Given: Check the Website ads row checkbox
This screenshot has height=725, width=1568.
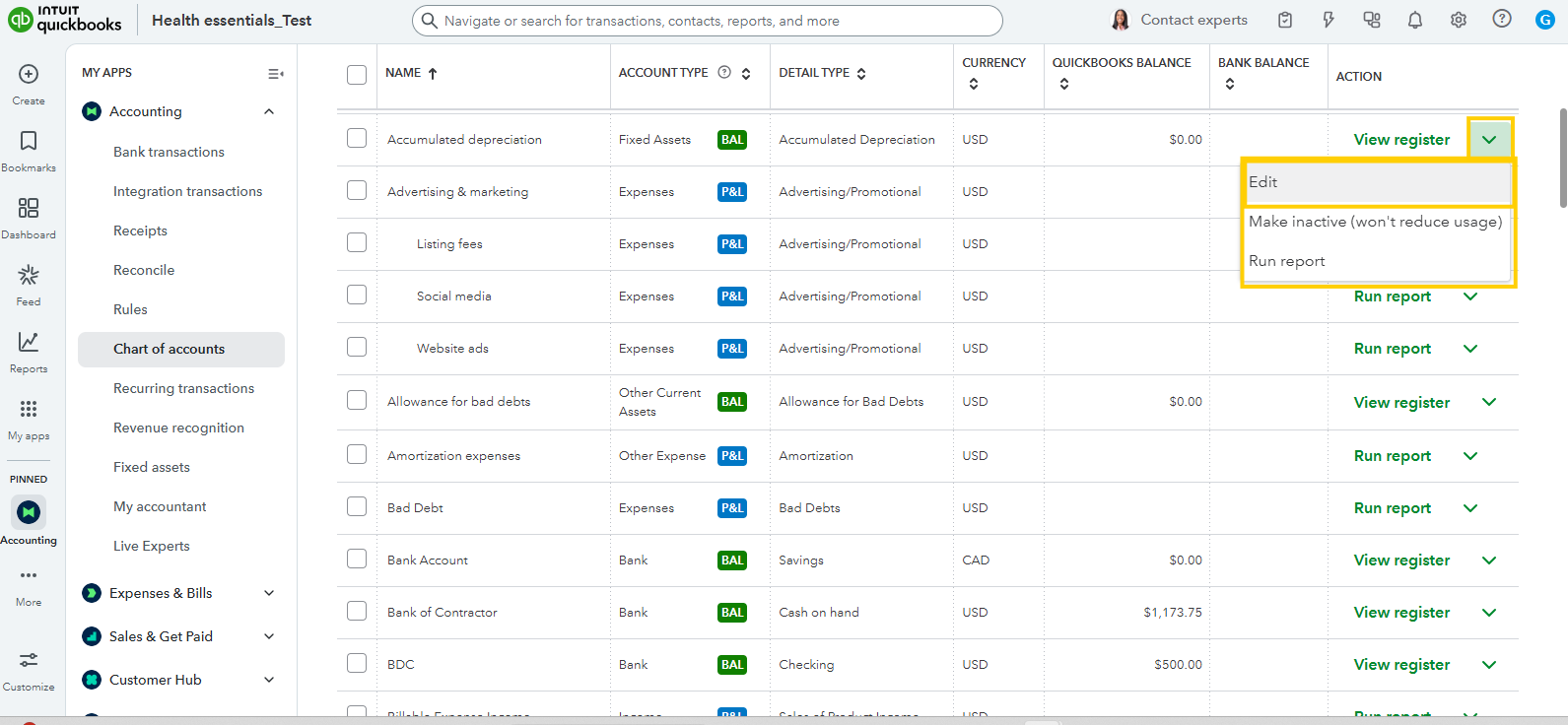Looking at the screenshot, I should [x=357, y=347].
